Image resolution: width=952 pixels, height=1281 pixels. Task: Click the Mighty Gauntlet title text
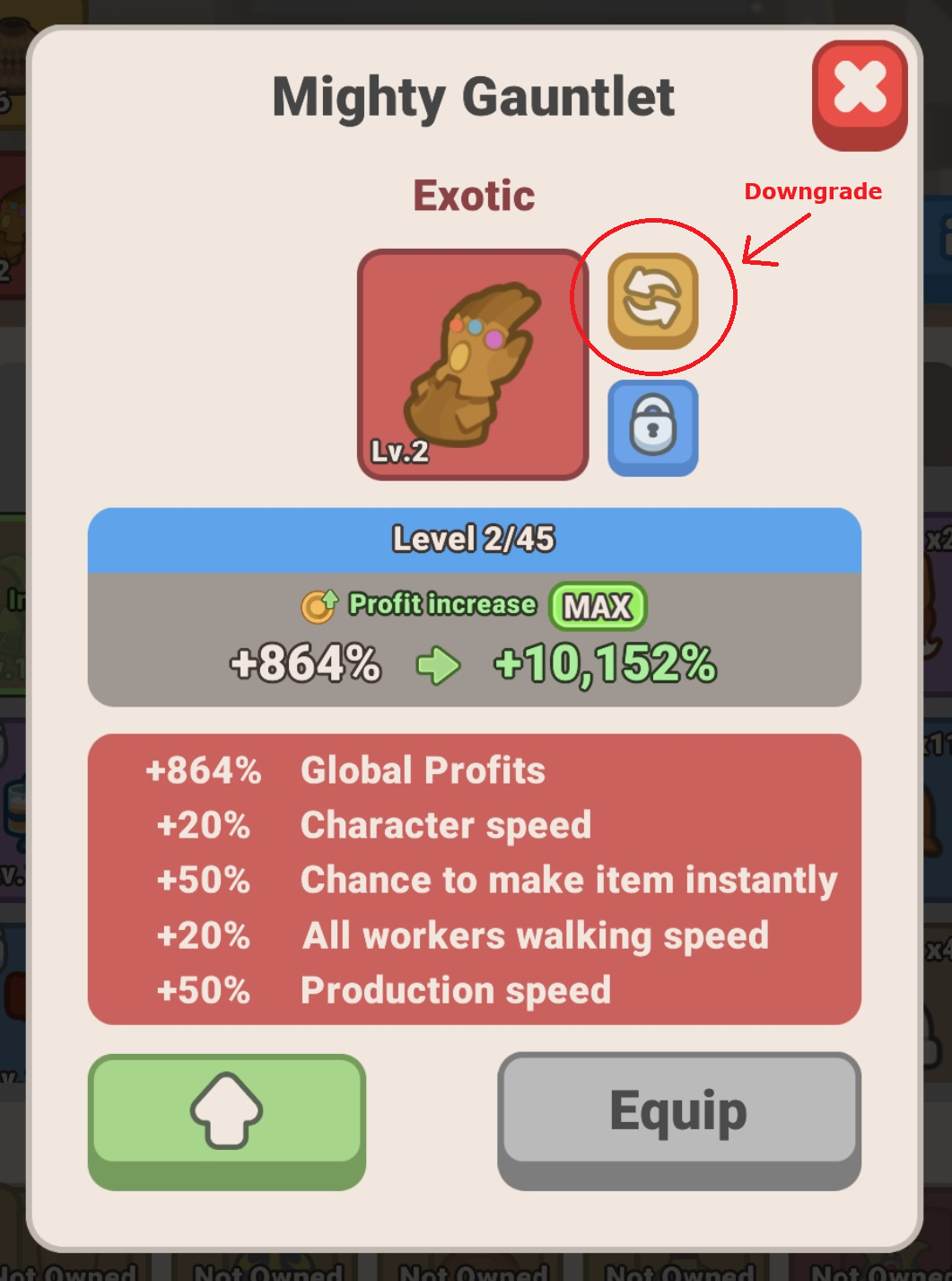coord(474,98)
